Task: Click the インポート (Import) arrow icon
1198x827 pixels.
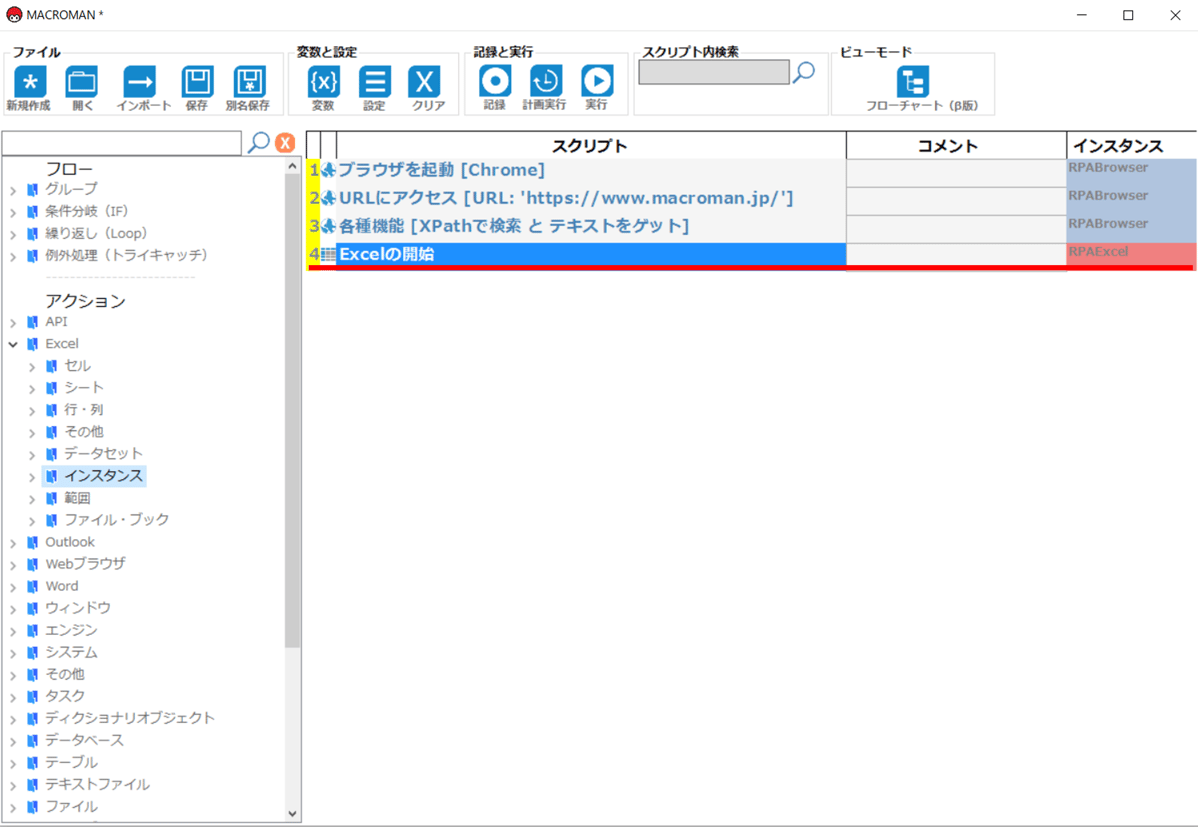Action: click(140, 81)
